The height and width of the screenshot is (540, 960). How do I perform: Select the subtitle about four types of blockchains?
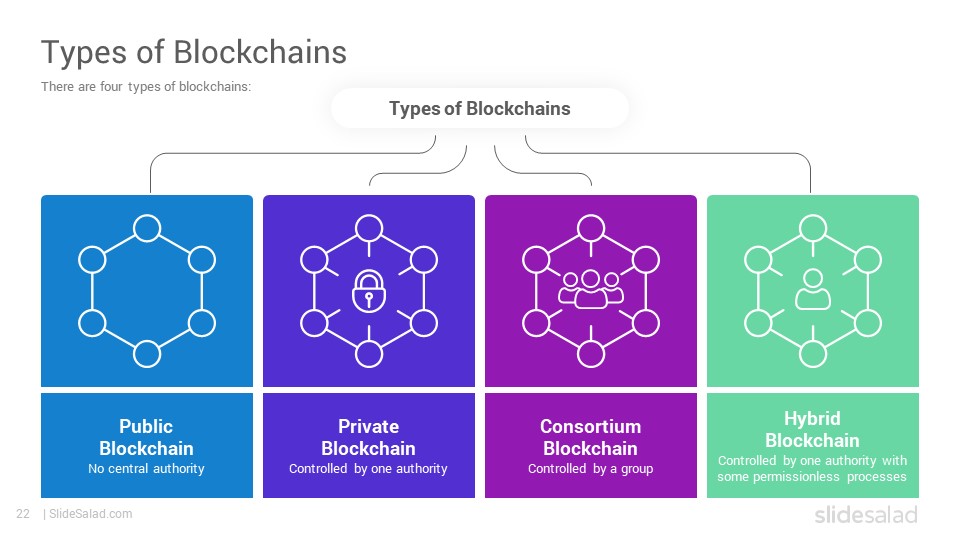coord(146,86)
